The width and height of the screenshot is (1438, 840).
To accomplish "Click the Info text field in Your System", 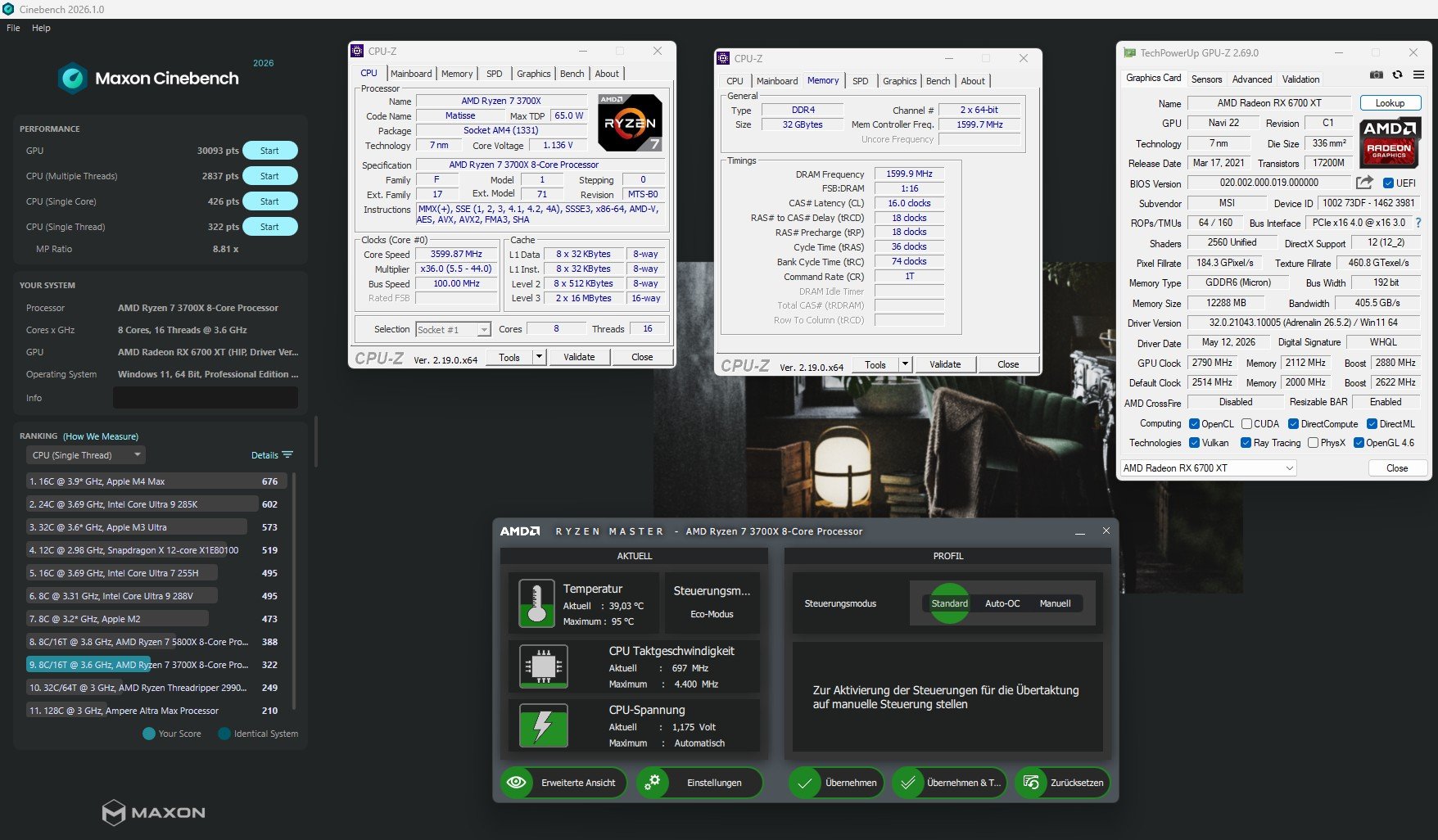I will click(x=206, y=398).
